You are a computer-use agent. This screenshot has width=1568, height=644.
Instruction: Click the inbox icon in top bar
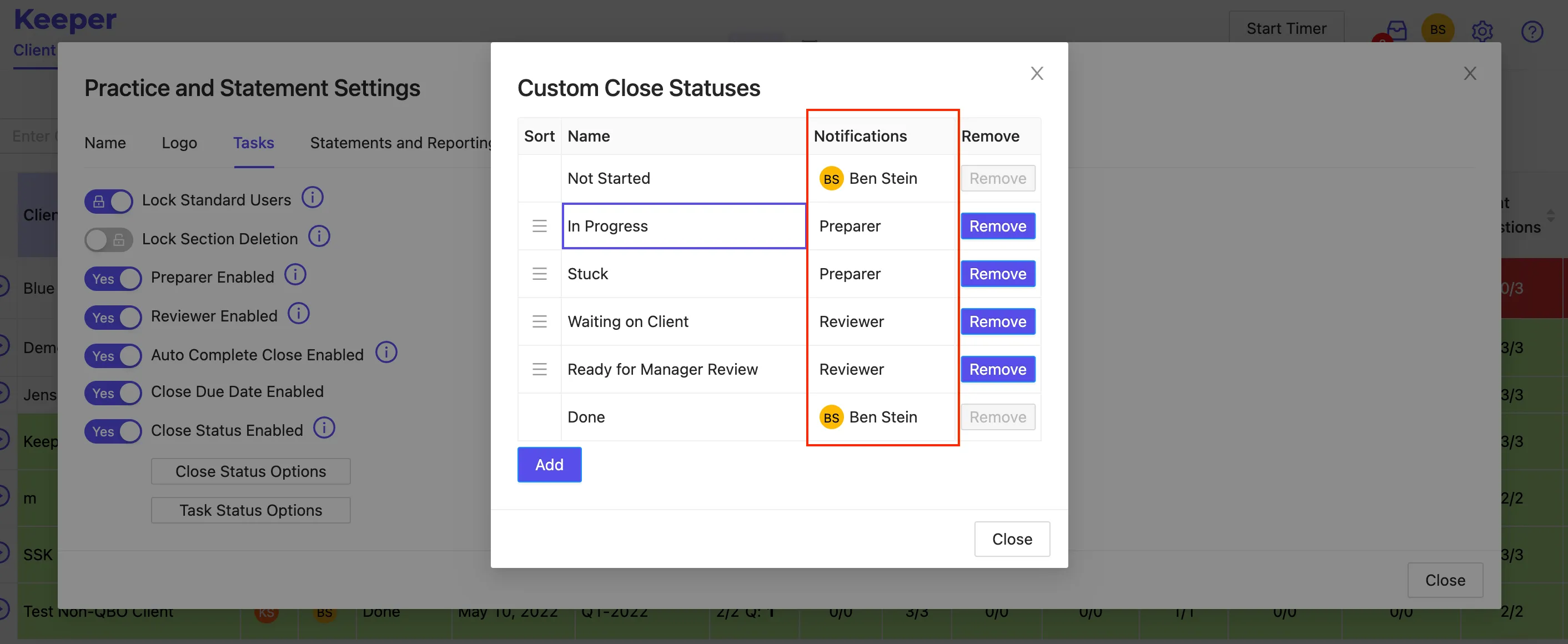(1396, 30)
